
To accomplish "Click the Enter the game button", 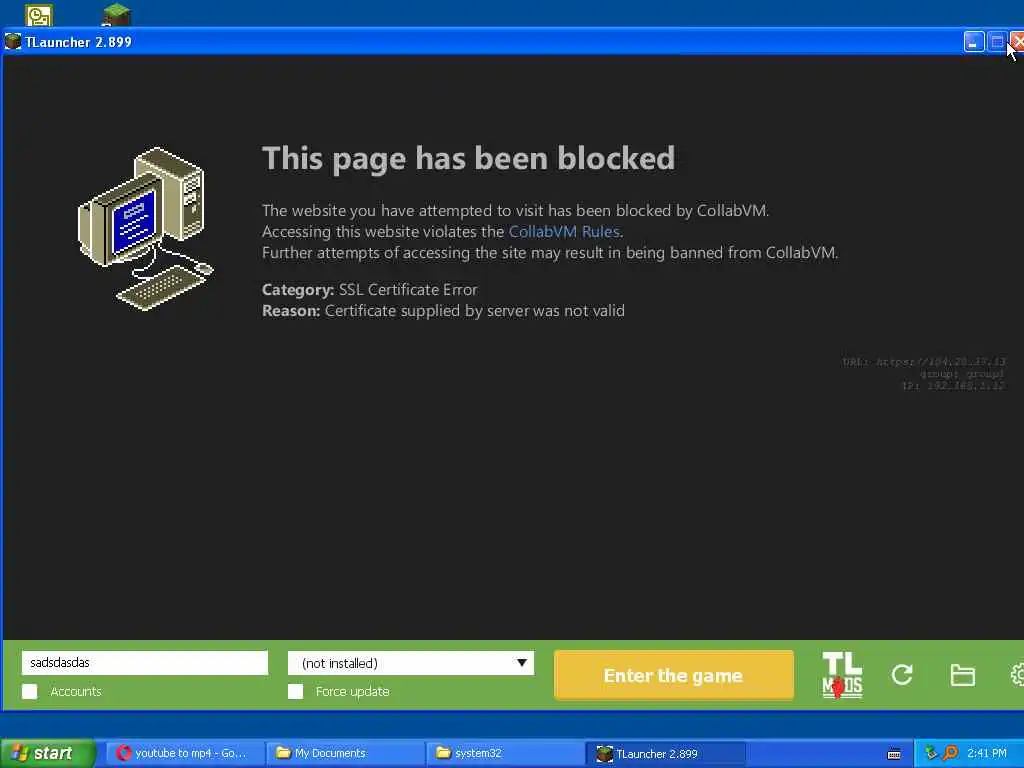I will [673, 675].
